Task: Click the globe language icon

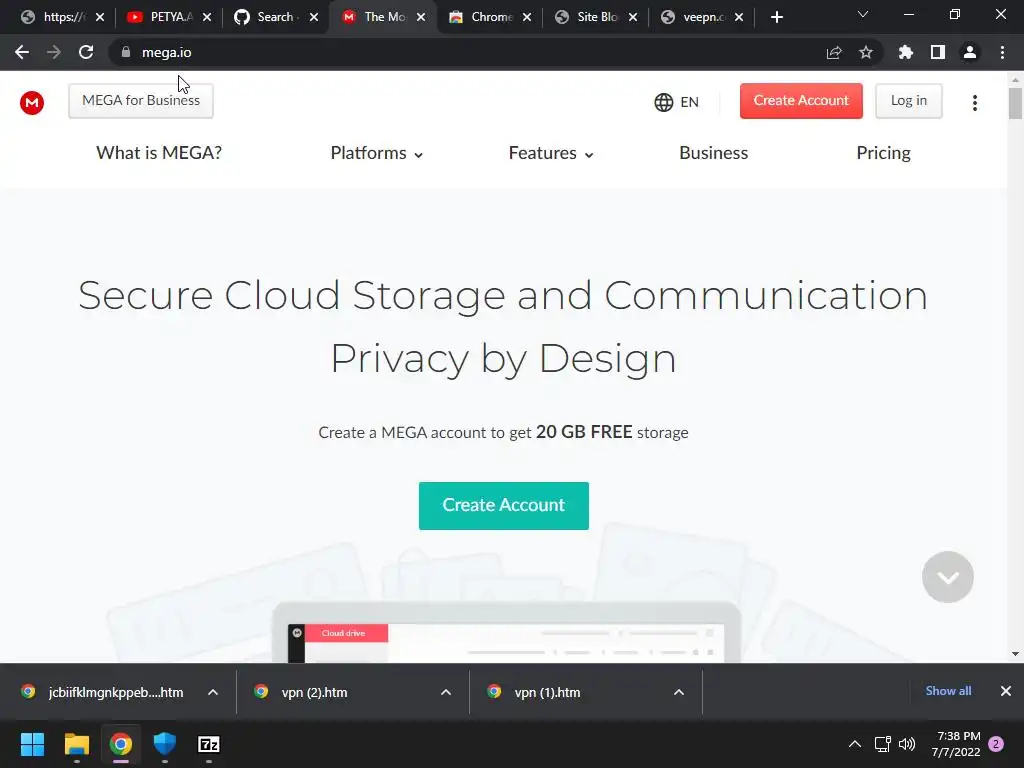Action: point(664,102)
